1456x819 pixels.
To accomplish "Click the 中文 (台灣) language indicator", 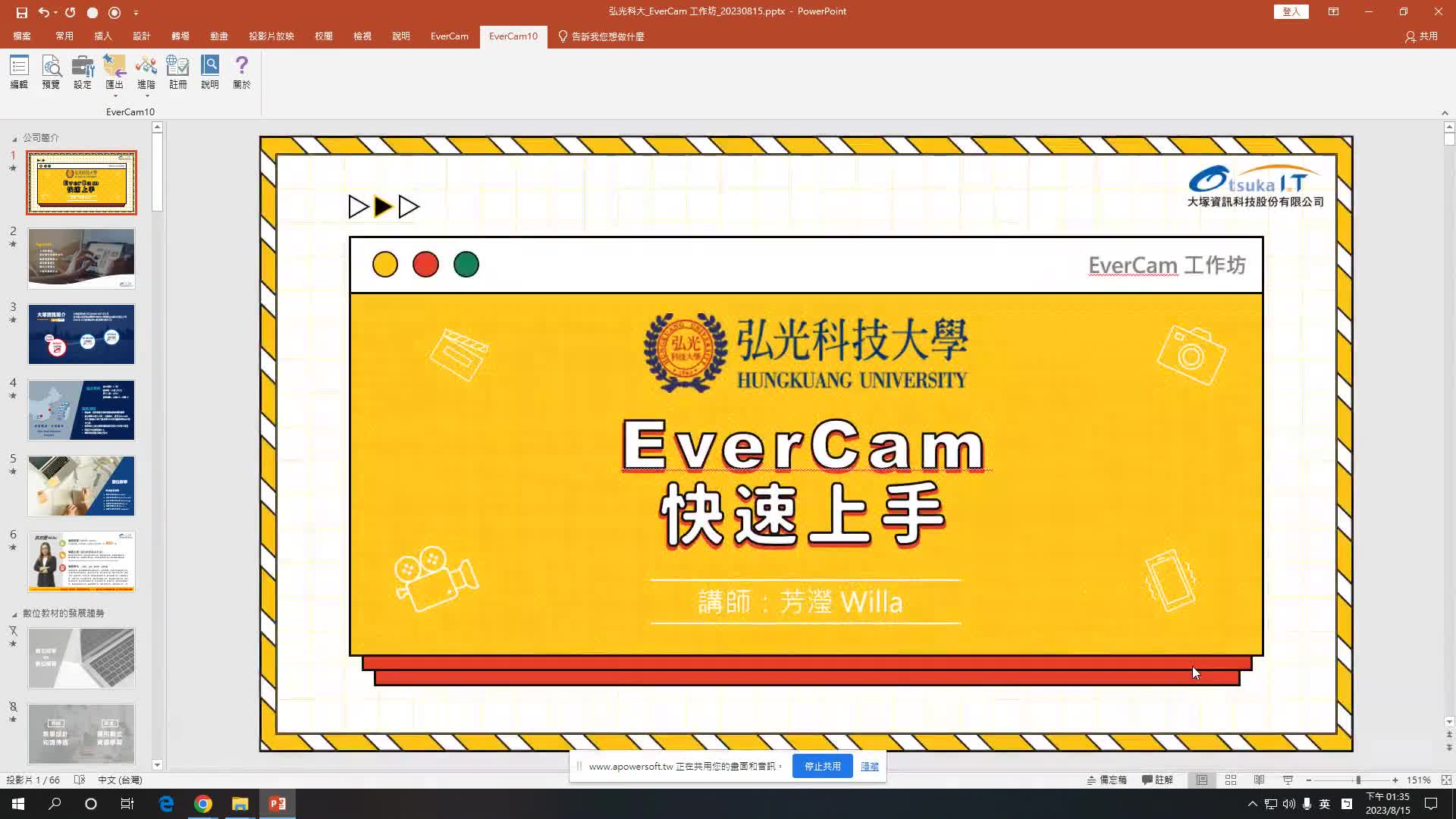I will [x=120, y=780].
